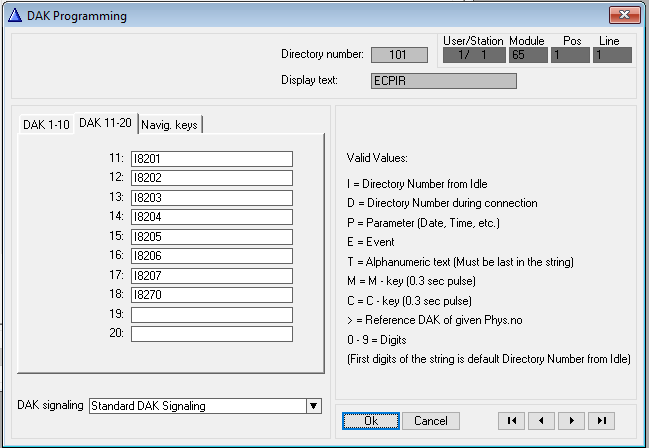
Task: Click the '0 - 9 = Digits' line
Action: (x=377, y=340)
